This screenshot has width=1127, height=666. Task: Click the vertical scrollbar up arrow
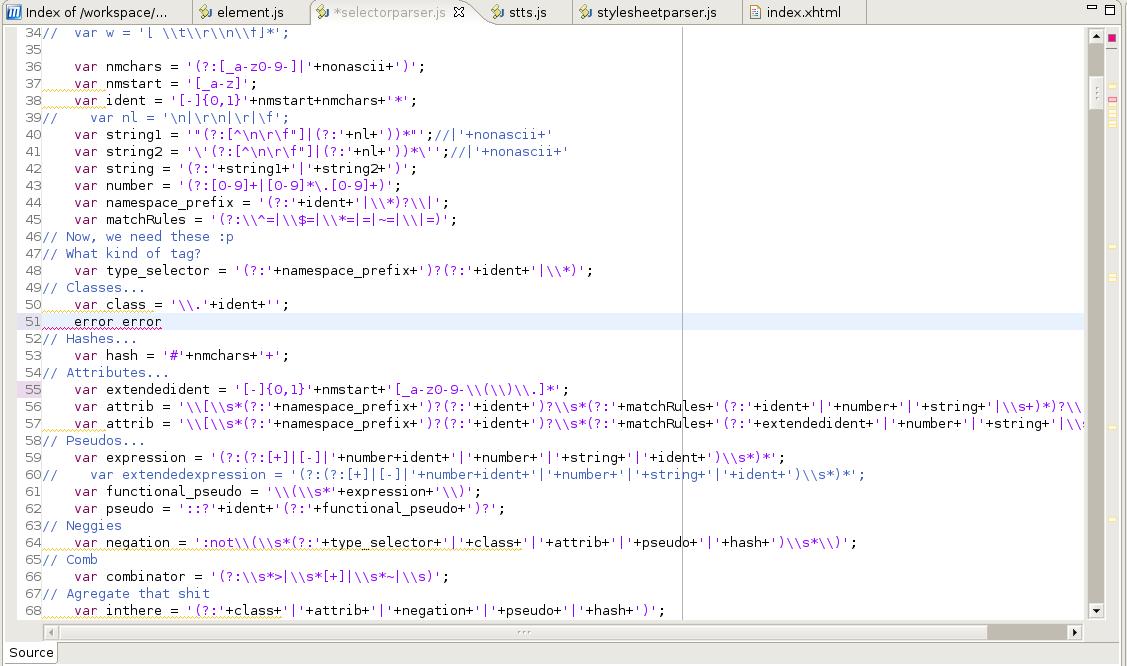coord(1096,36)
